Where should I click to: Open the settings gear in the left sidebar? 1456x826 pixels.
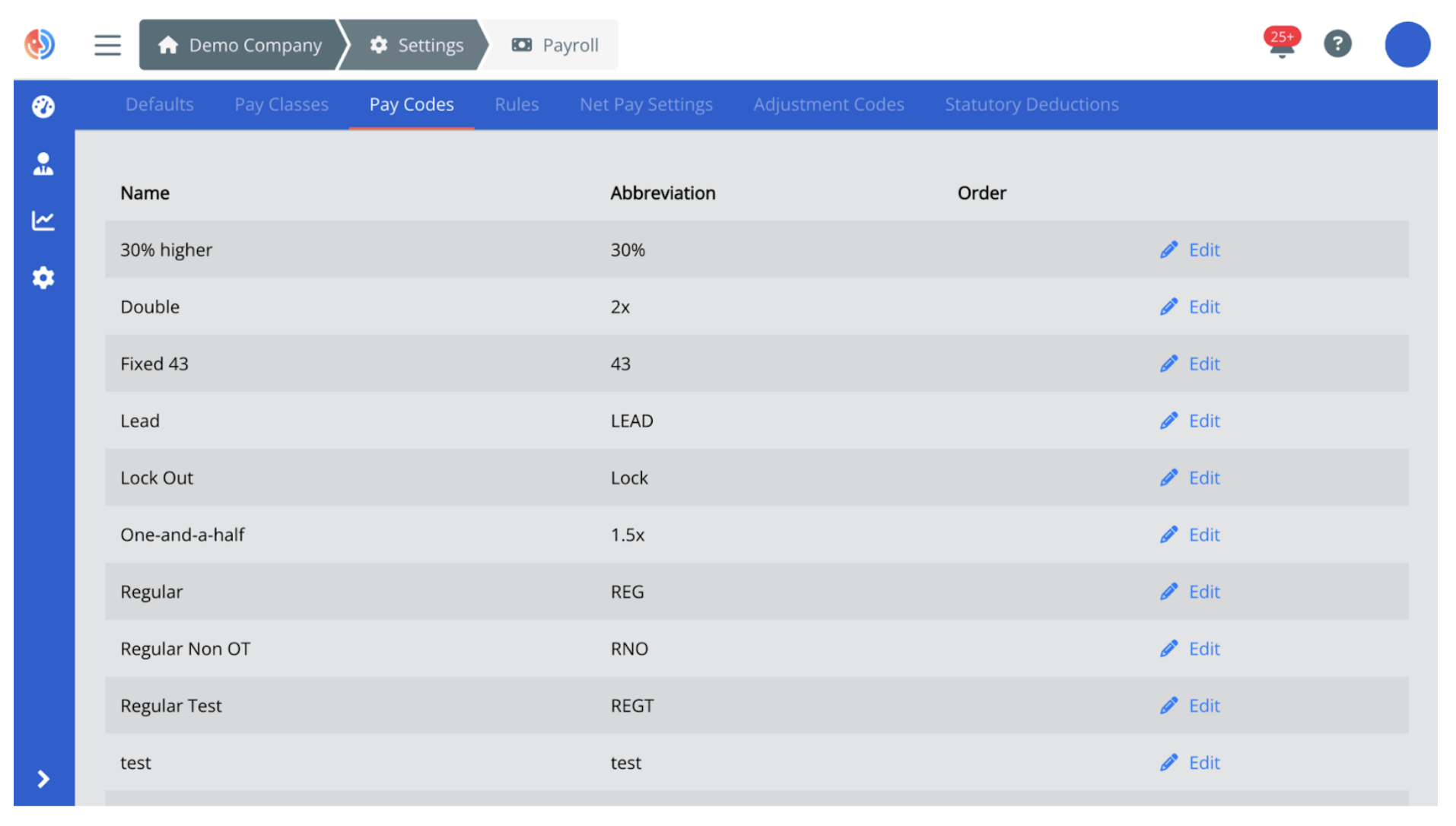coord(43,278)
